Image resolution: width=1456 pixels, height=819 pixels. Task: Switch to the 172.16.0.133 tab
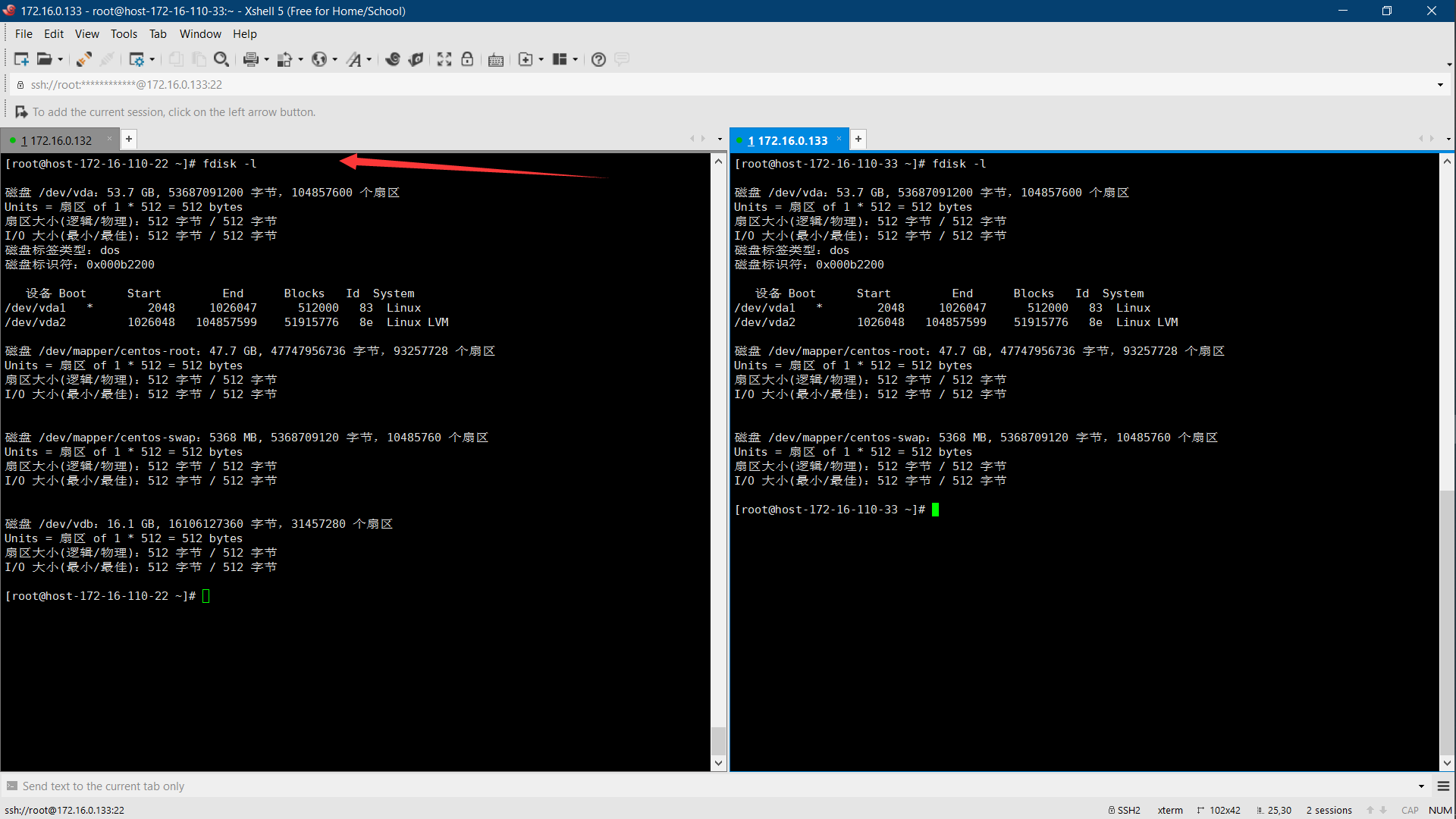[x=787, y=140]
